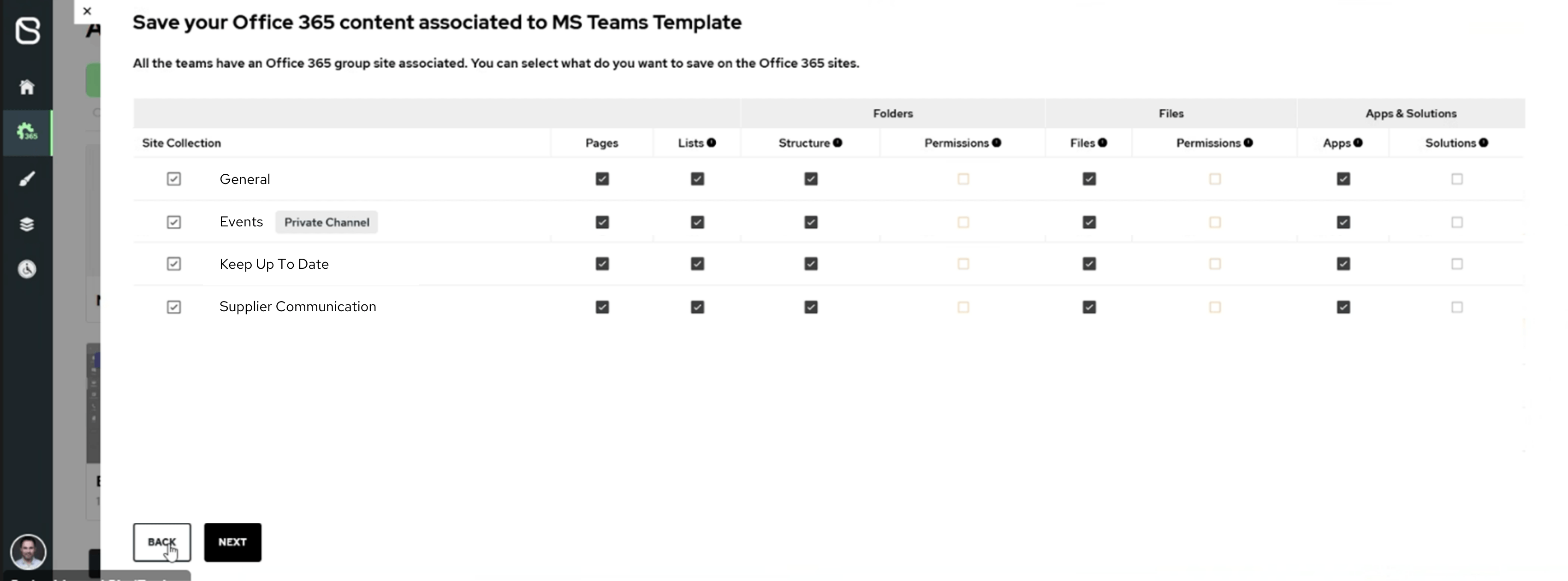Click the Apps & Solutions group header
Image resolution: width=1568 pixels, height=581 pixels.
pyautogui.click(x=1410, y=113)
